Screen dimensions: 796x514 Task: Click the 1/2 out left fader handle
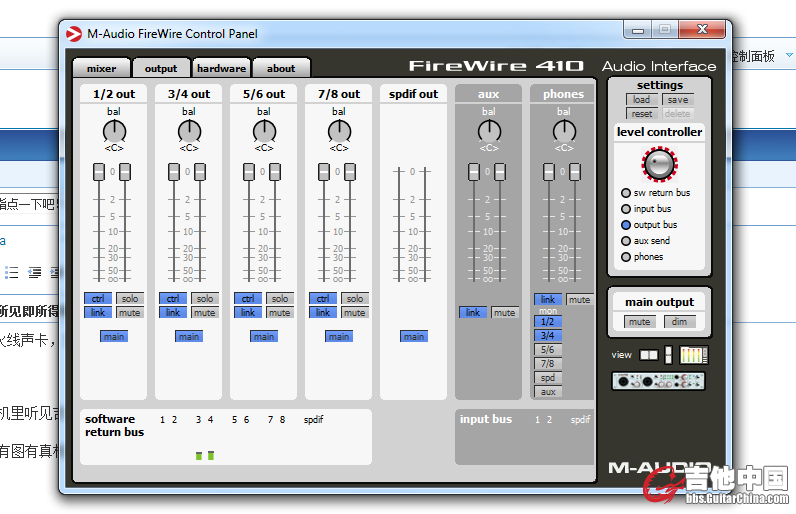click(99, 173)
